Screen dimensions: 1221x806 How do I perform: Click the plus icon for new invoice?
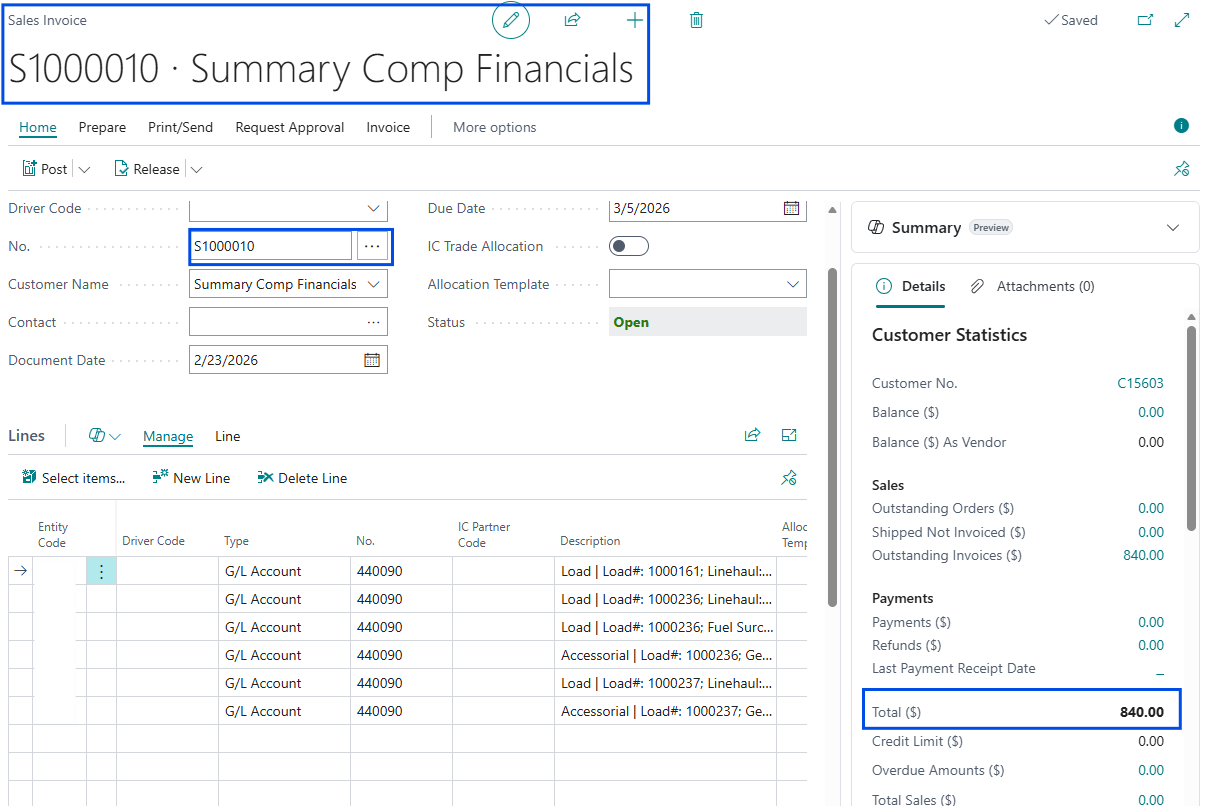click(634, 20)
